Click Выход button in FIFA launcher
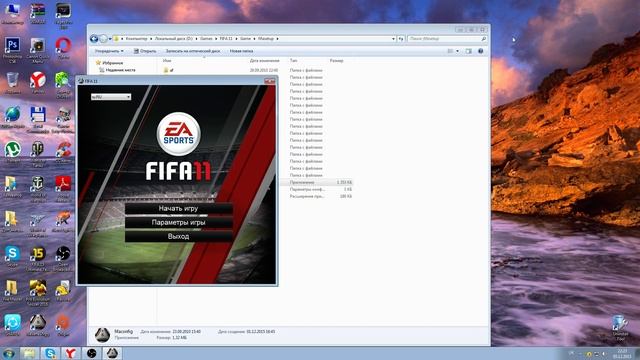 [x=178, y=236]
